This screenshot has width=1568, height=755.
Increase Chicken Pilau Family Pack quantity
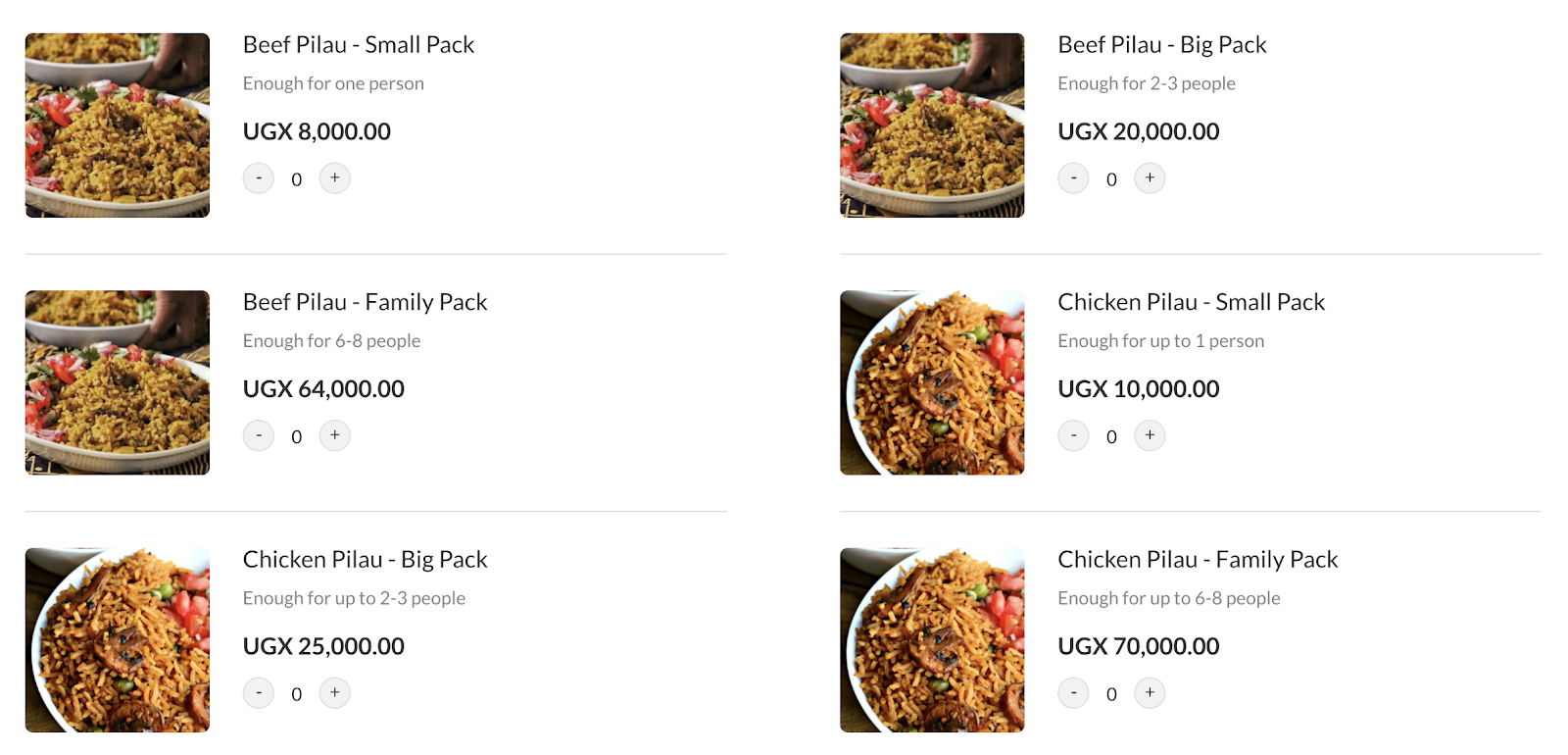1150,693
